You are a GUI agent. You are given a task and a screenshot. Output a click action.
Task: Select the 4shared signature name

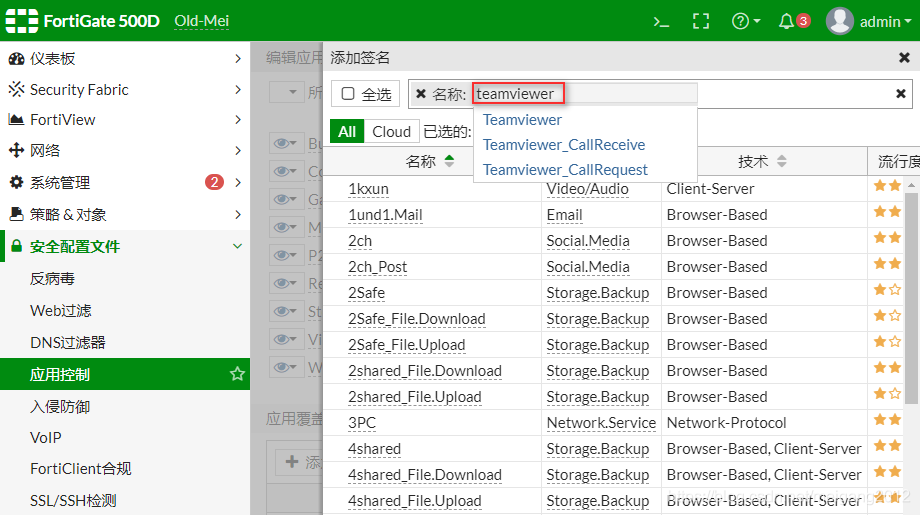[x=374, y=449]
